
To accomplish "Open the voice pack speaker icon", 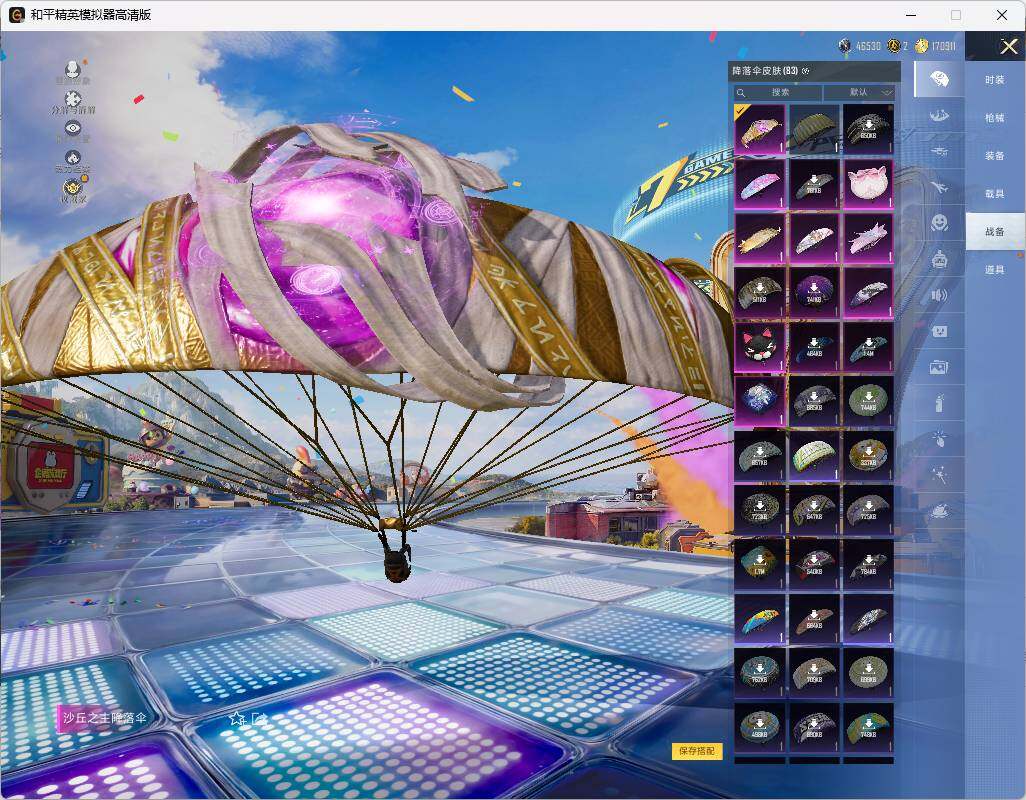I will click(x=939, y=295).
